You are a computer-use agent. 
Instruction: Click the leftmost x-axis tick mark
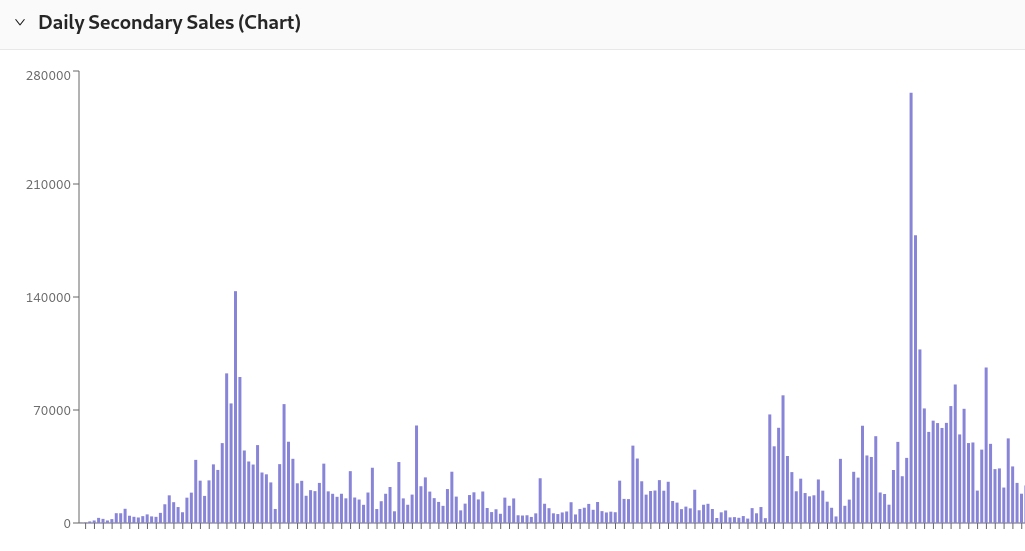click(x=86, y=526)
